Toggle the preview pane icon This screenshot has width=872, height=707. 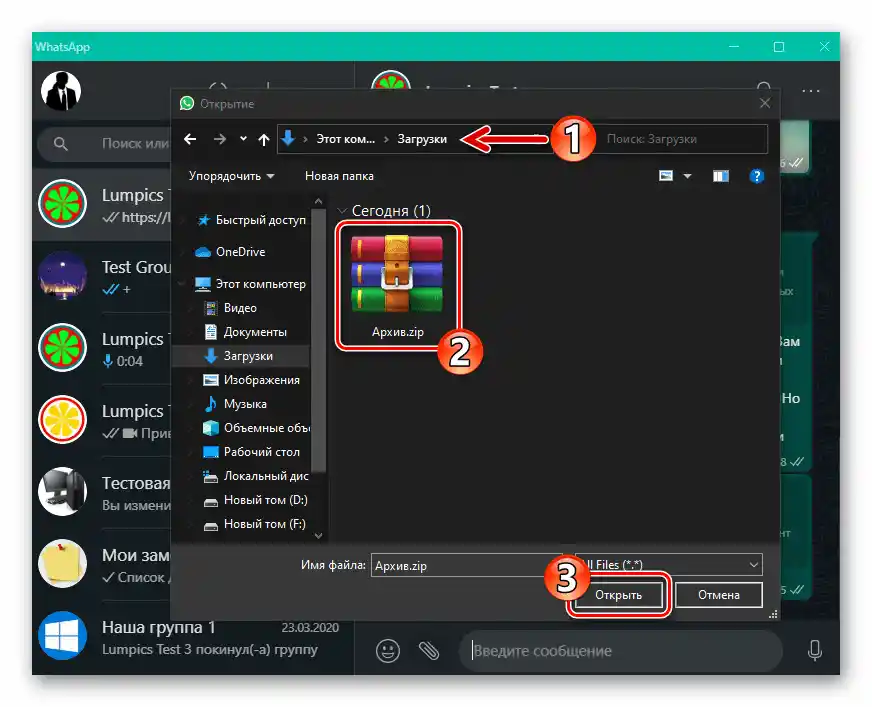[721, 176]
